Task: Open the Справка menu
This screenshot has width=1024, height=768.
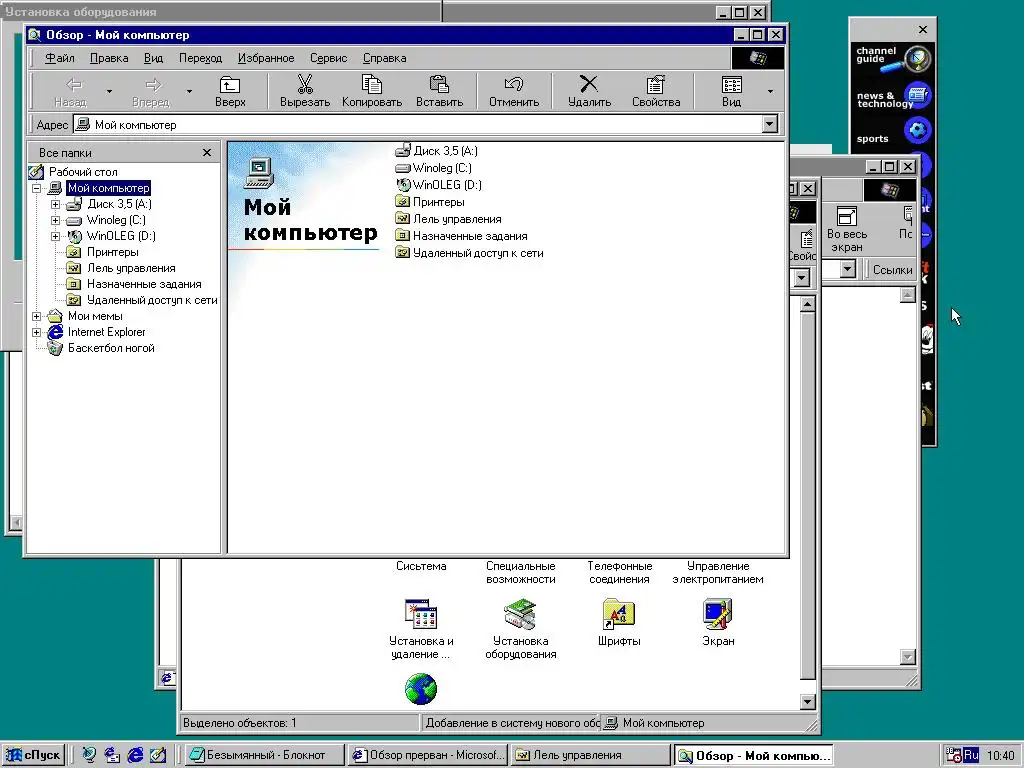Action: click(x=385, y=58)
